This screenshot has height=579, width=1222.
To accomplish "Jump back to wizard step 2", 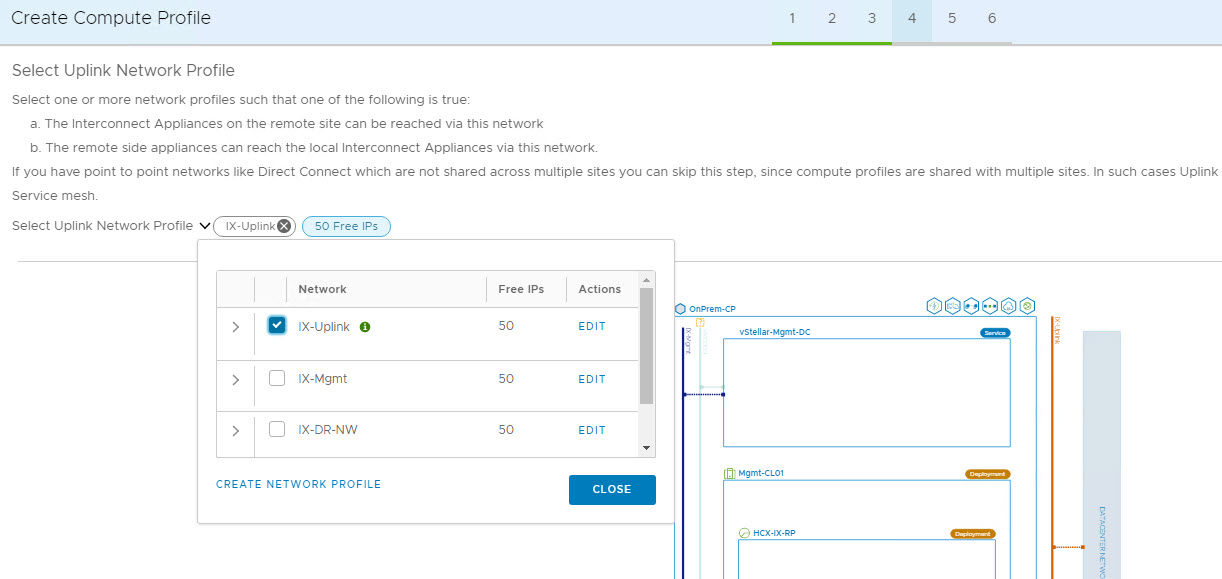I will 832,19.
